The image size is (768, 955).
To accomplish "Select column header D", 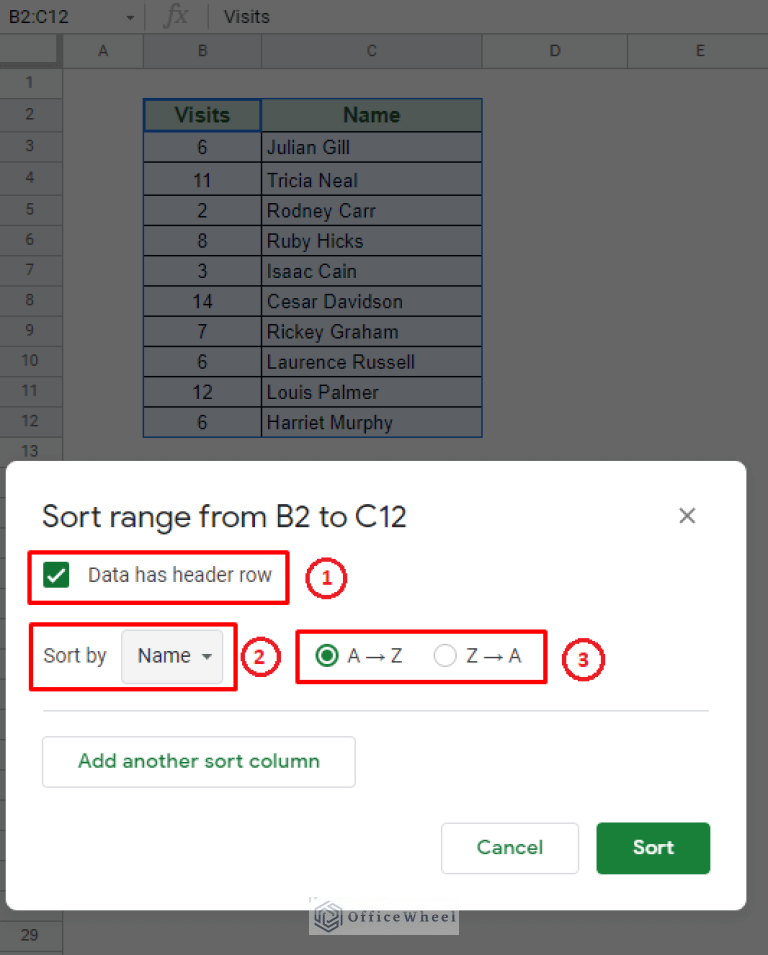I will click(x=554, y=50).
